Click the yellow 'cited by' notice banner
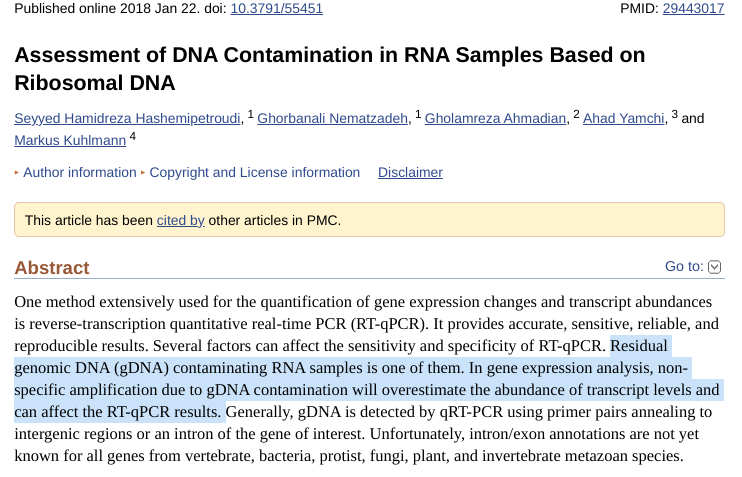Screen dimensions: 742x477 500,220
